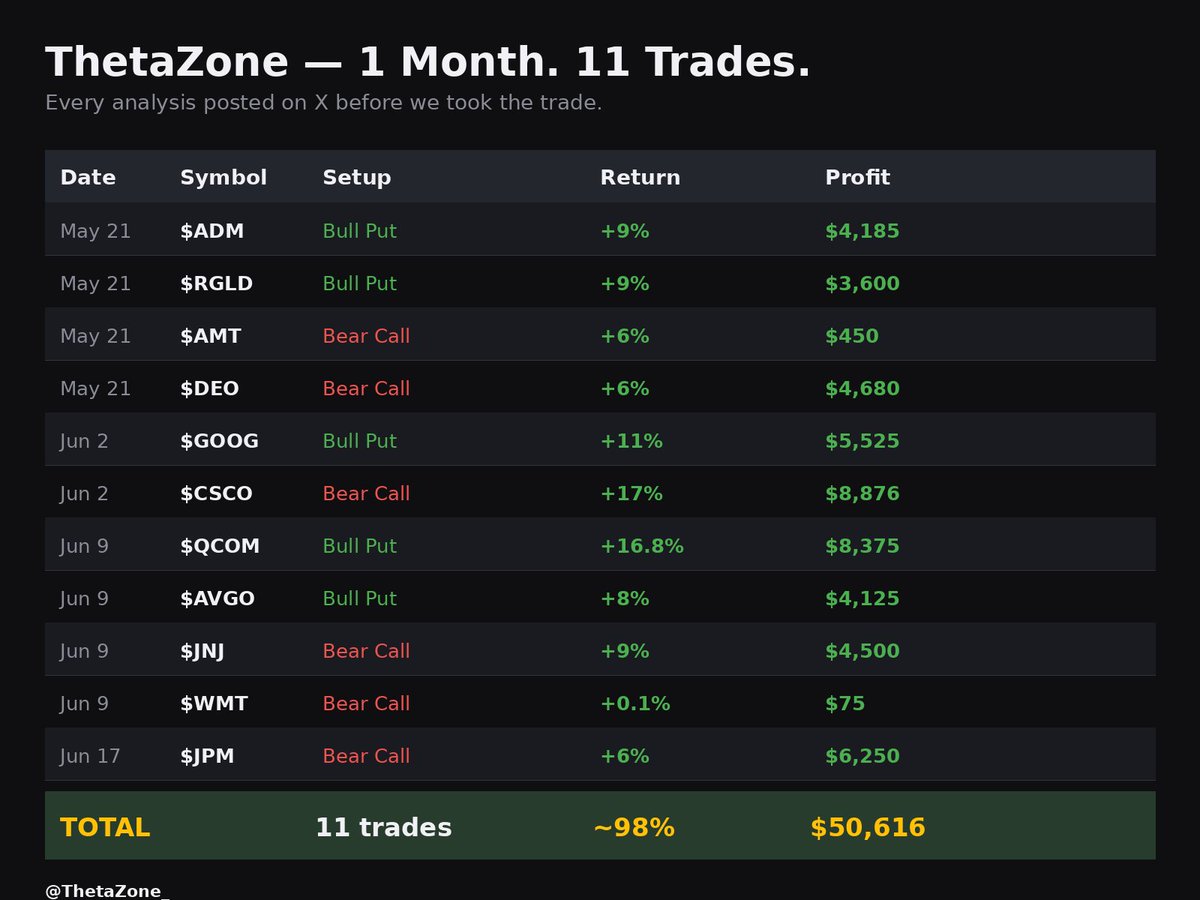Screen dimensions: 1200x900
Task: Click the Bull Put setup for $QCOM
Action: coord(359,546)
